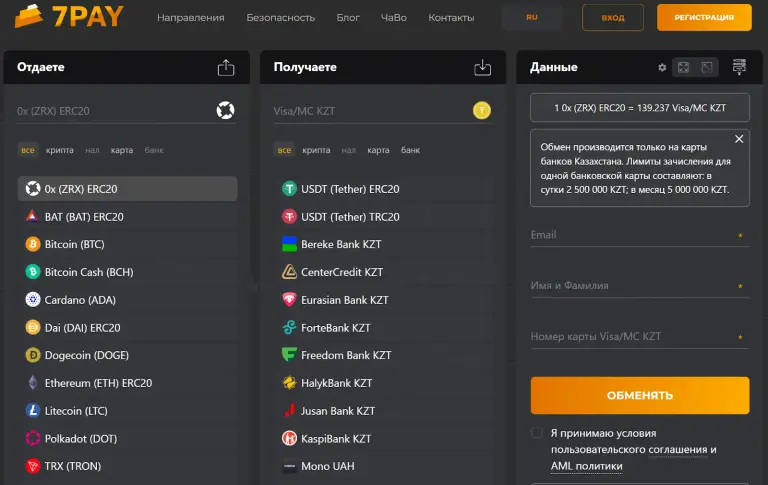768x485 pixels.
Task: Click the 7PAY logo
Action: point(69,16)
